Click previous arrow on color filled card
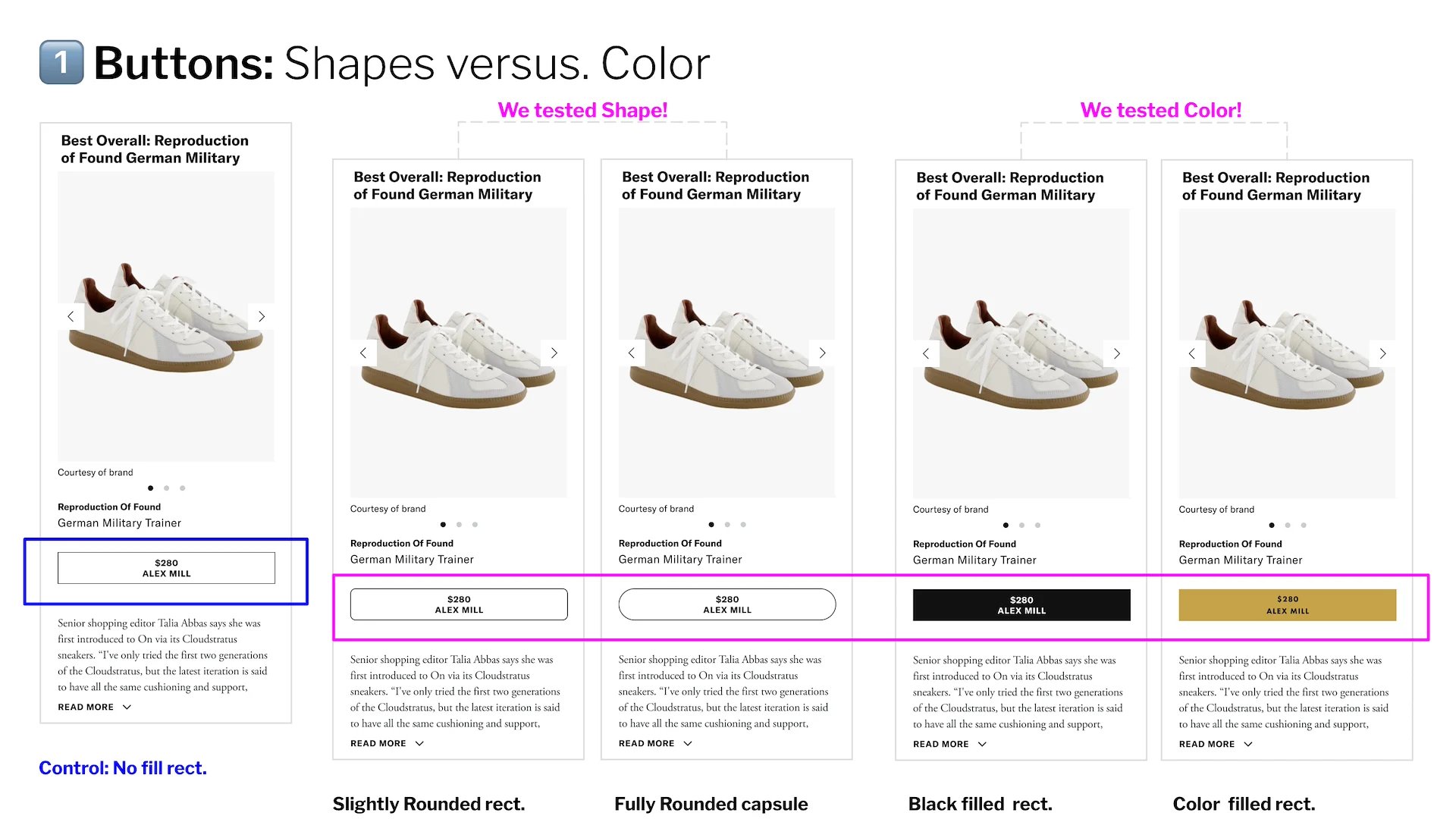The image size is (1456, 819). click(1191, 353)
